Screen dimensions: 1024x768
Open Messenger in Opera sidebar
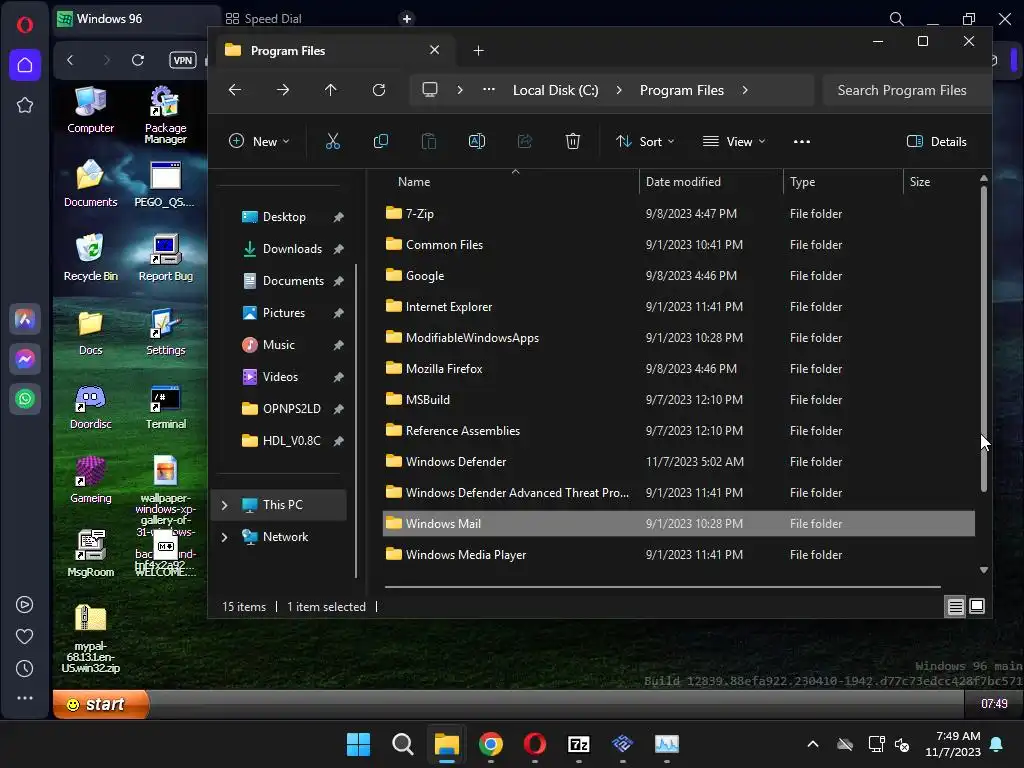[x=25, y=359]
